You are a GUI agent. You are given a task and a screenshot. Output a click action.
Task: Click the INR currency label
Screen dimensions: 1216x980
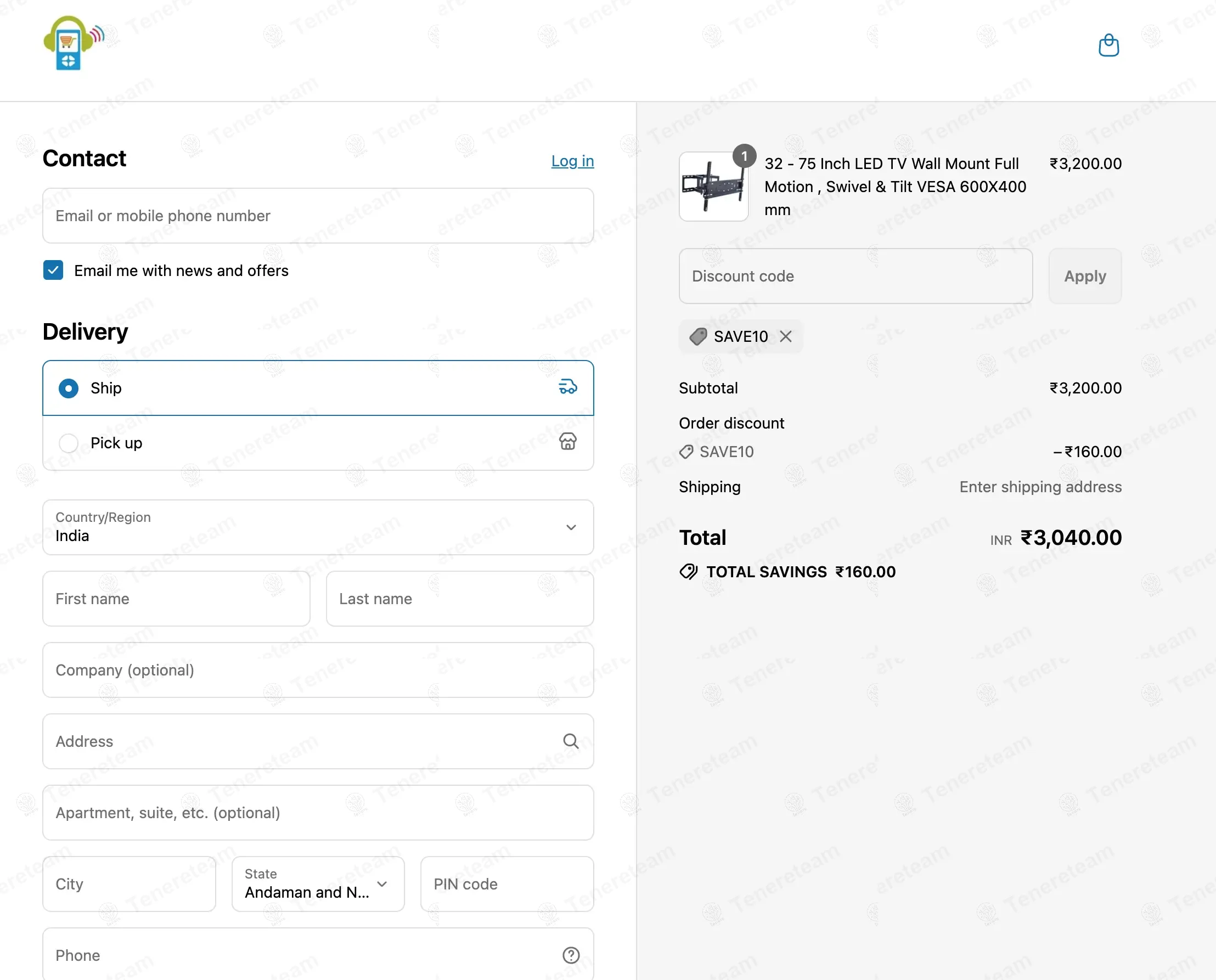pyautogui.click(x=1000, y=540)
